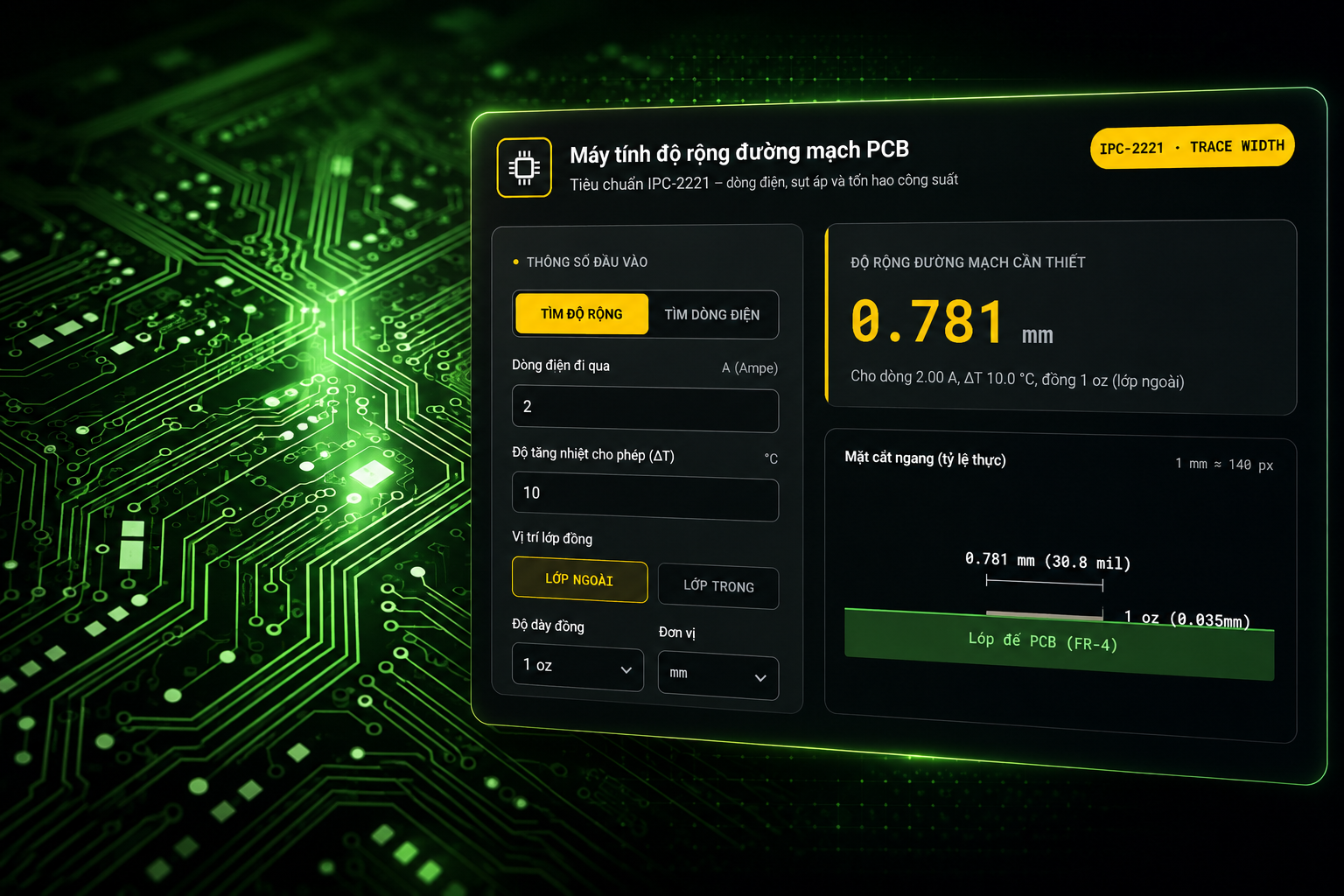The height and width of the screenshot is (896, 1344).
Task: Click the IPC-2221 Trace Width badge
Action: (1192, 147)
